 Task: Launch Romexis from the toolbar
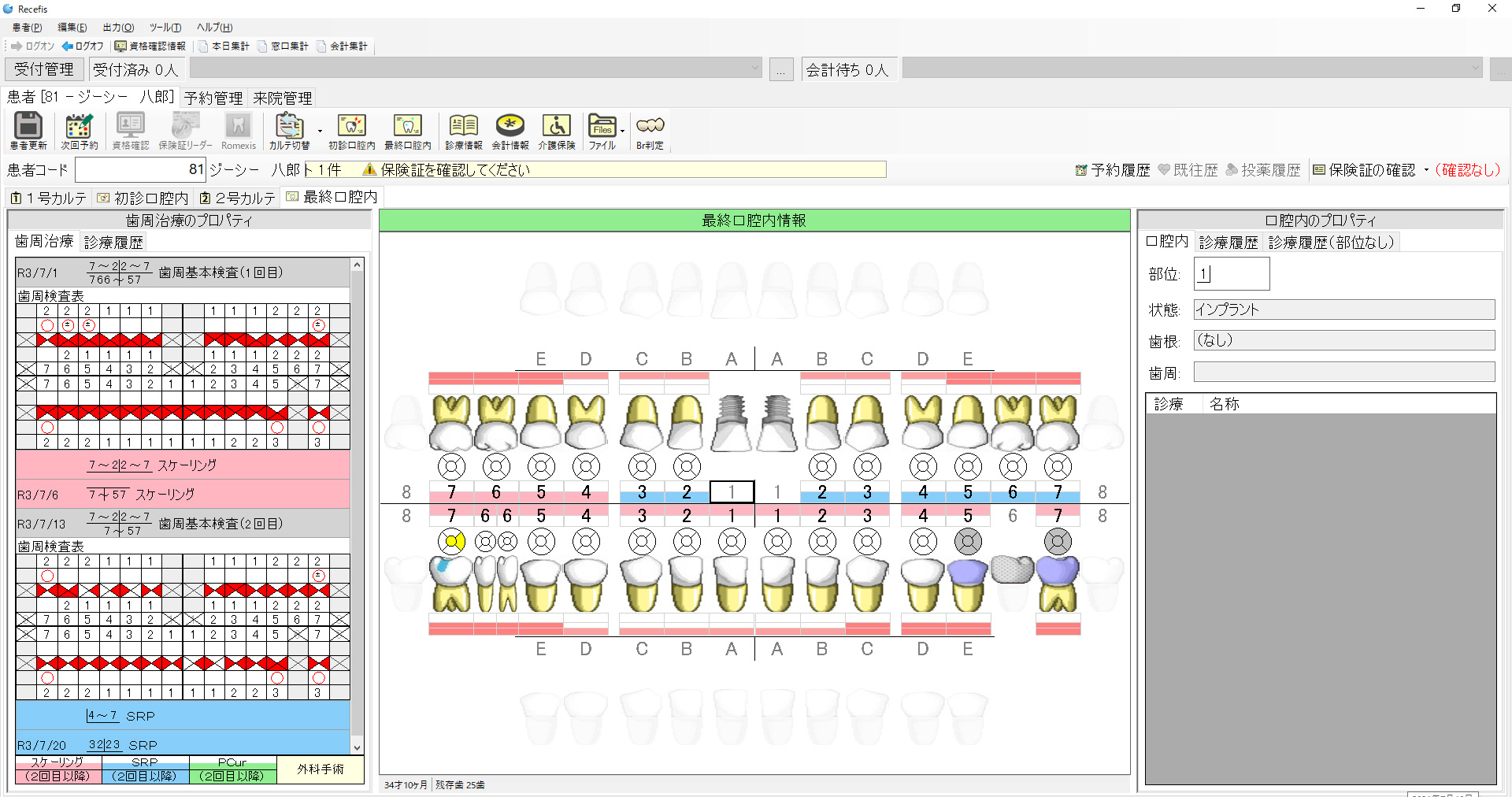tap(238, 131)
